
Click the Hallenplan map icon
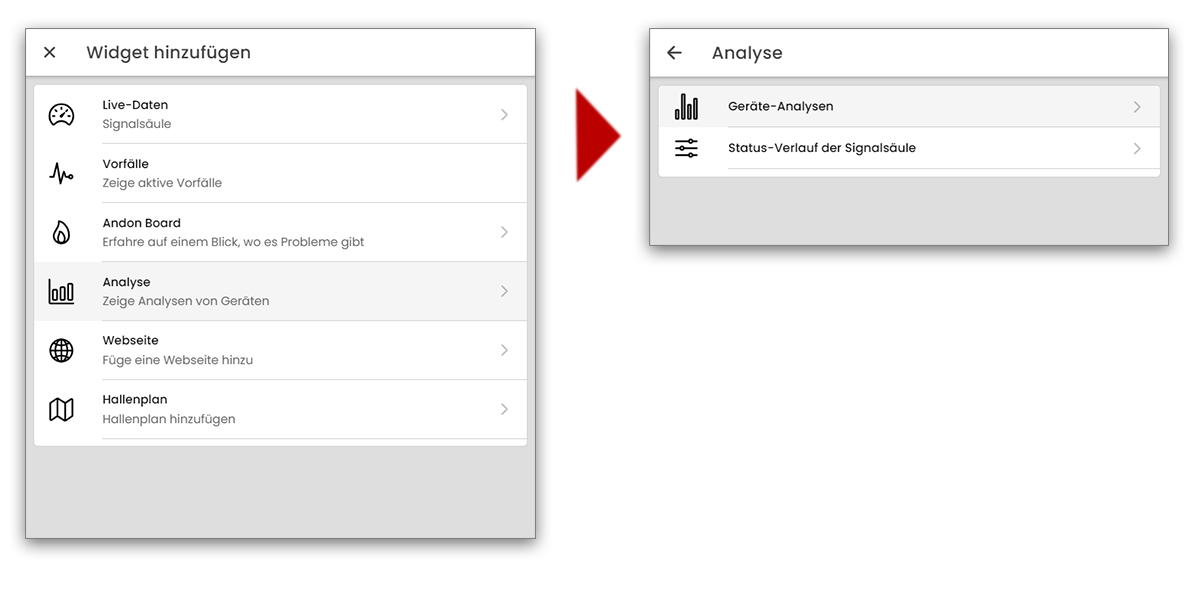pos(62,410)
